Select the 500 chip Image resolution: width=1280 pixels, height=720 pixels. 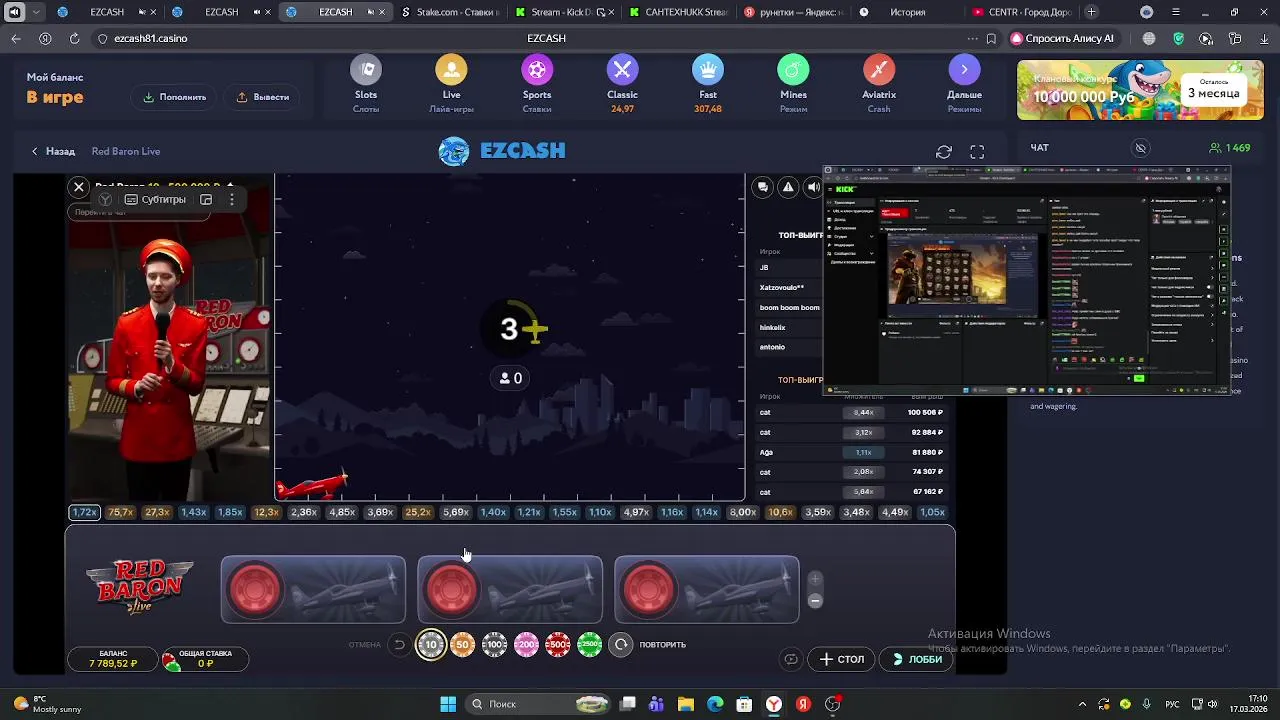[558, 645]
